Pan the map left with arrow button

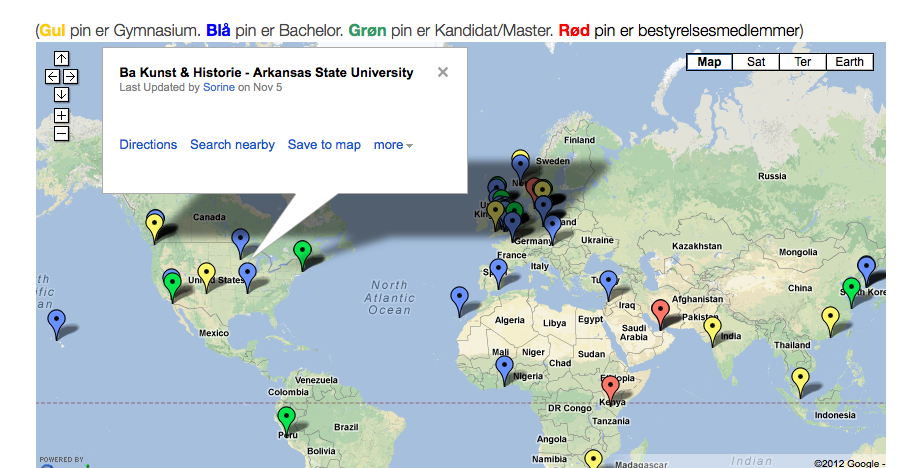tap(52, 77)
